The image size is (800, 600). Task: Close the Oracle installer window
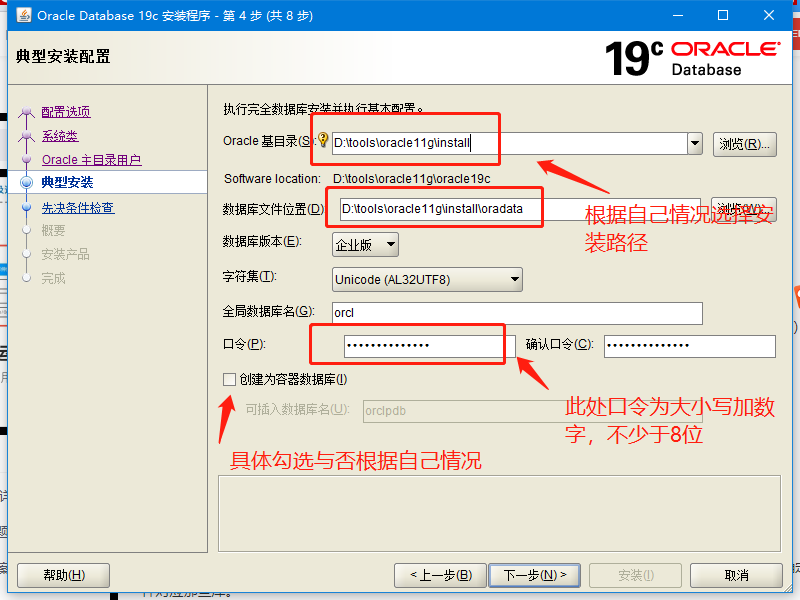[769, 15]
